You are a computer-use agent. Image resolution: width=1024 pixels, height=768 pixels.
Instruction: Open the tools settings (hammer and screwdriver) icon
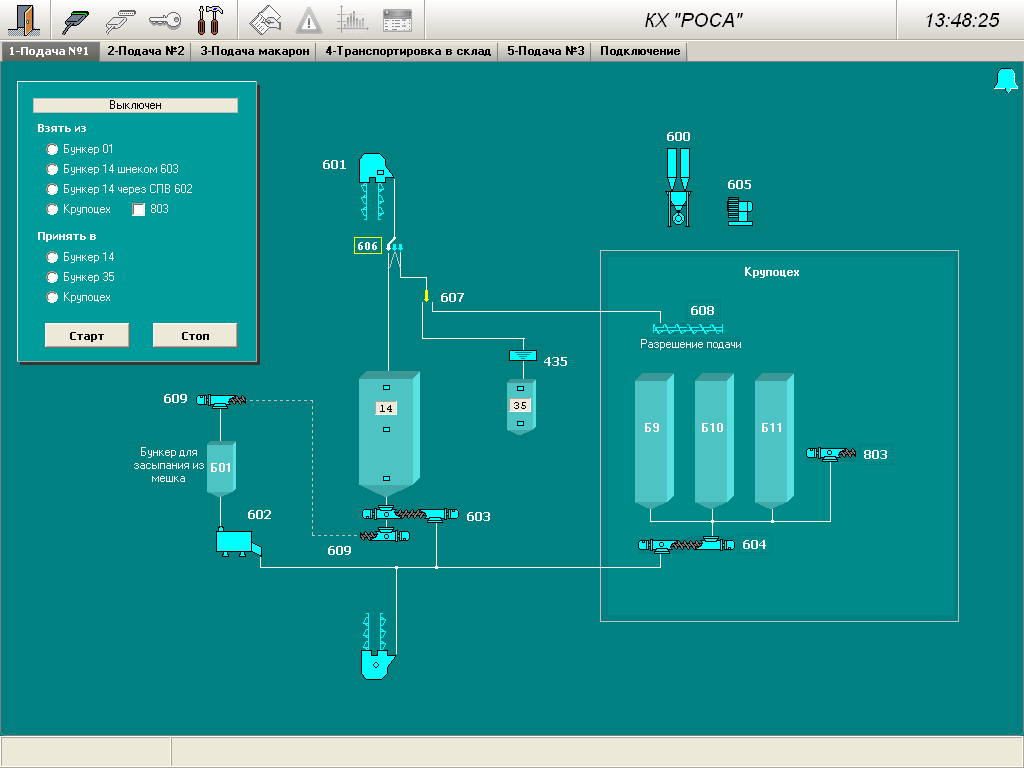click(x=210, y=20)
